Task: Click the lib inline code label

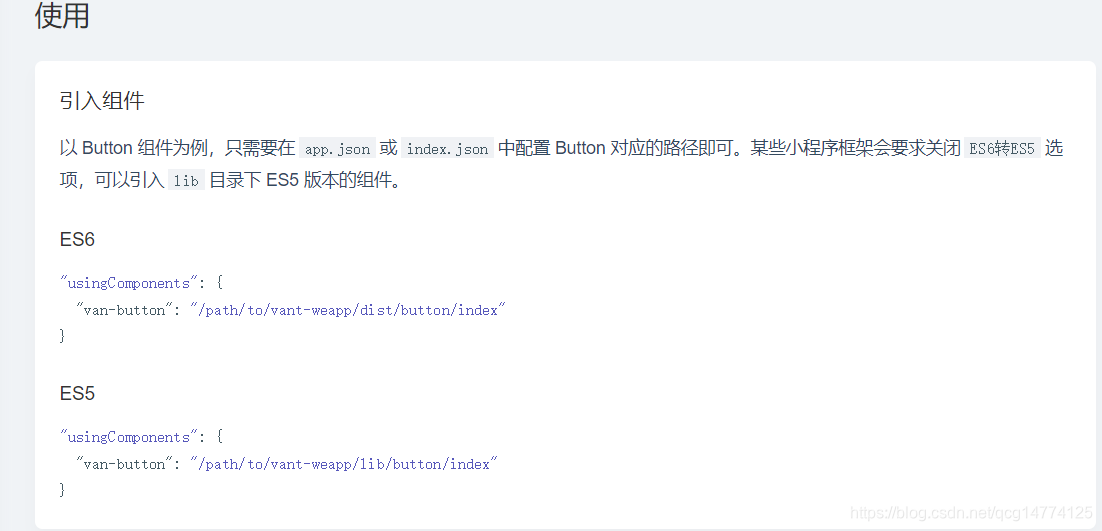Action: 186,181
